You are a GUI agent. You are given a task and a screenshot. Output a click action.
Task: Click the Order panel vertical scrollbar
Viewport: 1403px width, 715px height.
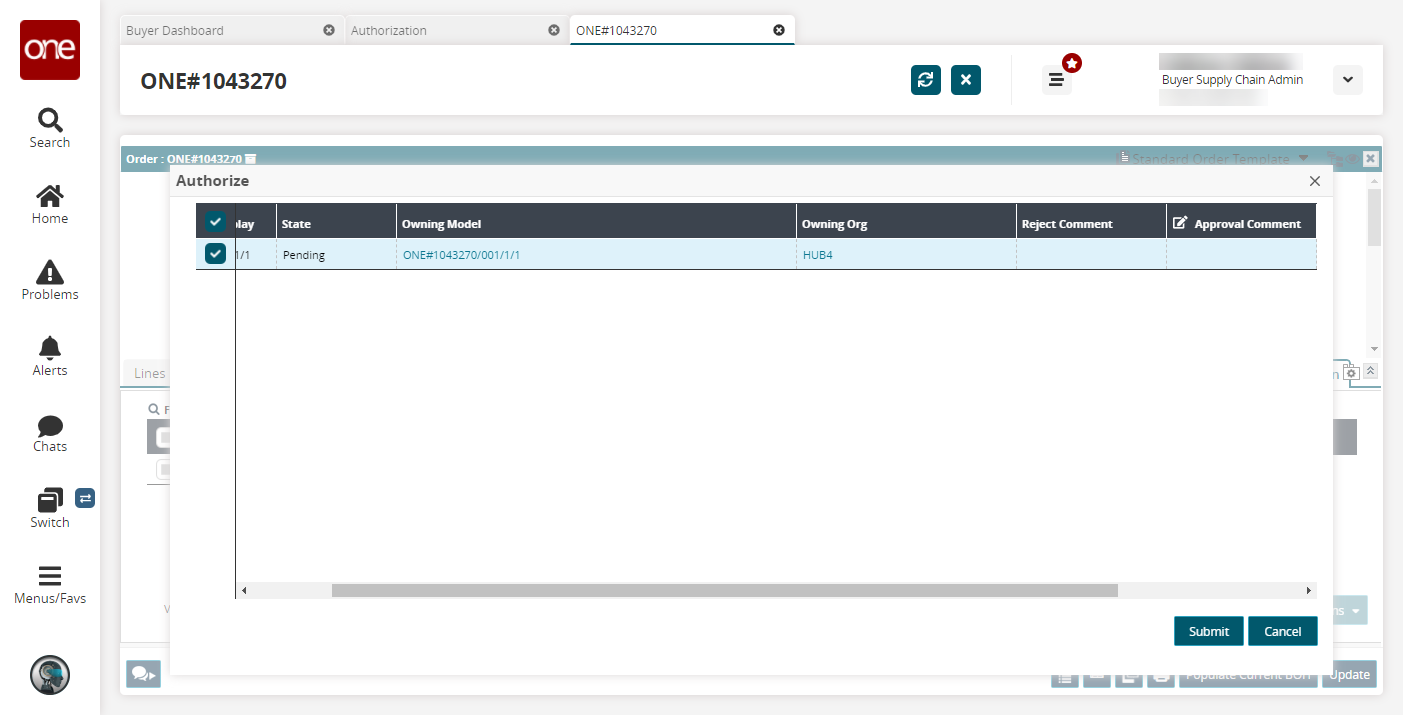pyautogui.click(x=1374, y=217)
